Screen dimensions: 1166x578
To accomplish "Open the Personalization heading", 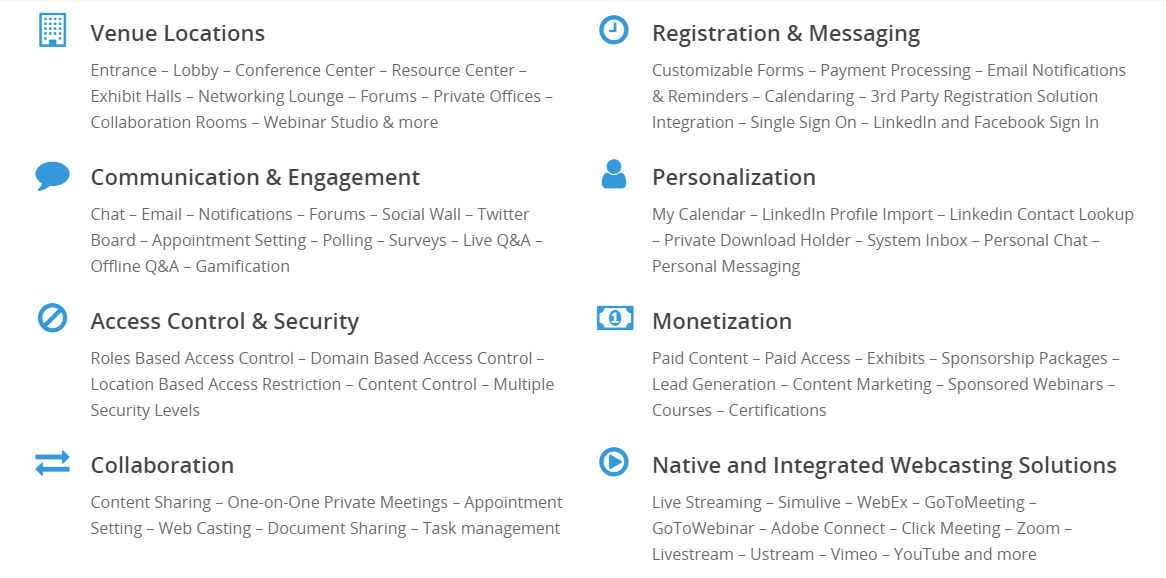I will 733,177.
